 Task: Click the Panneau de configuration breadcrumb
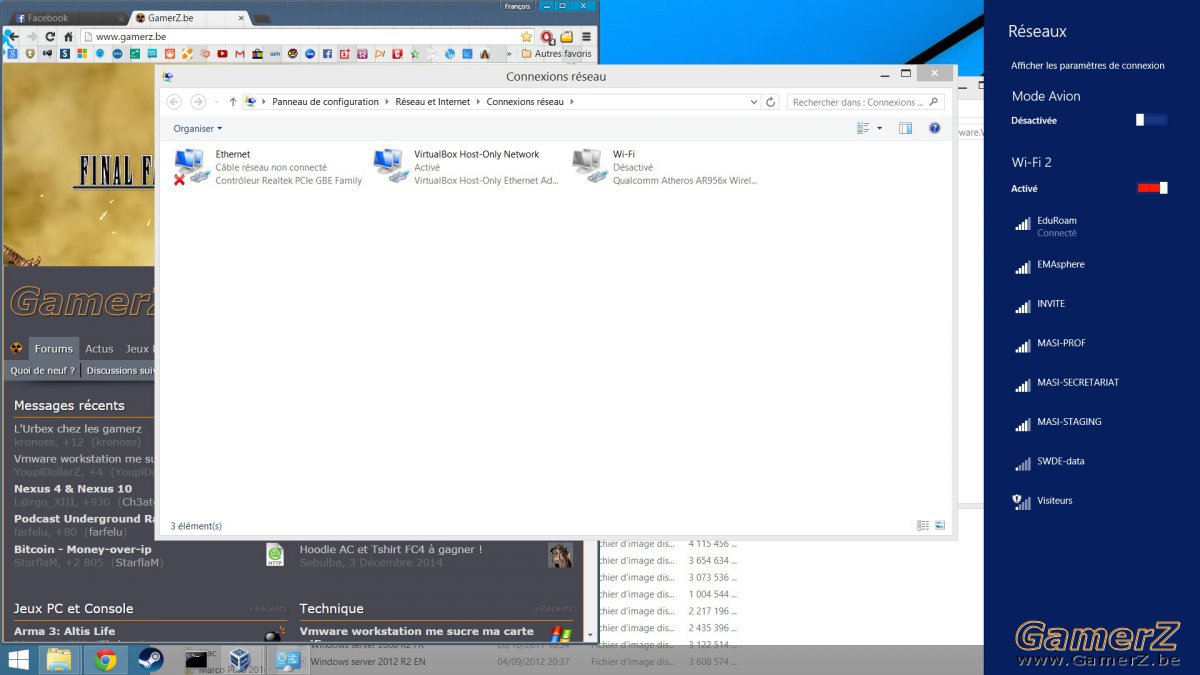[326, 102]
